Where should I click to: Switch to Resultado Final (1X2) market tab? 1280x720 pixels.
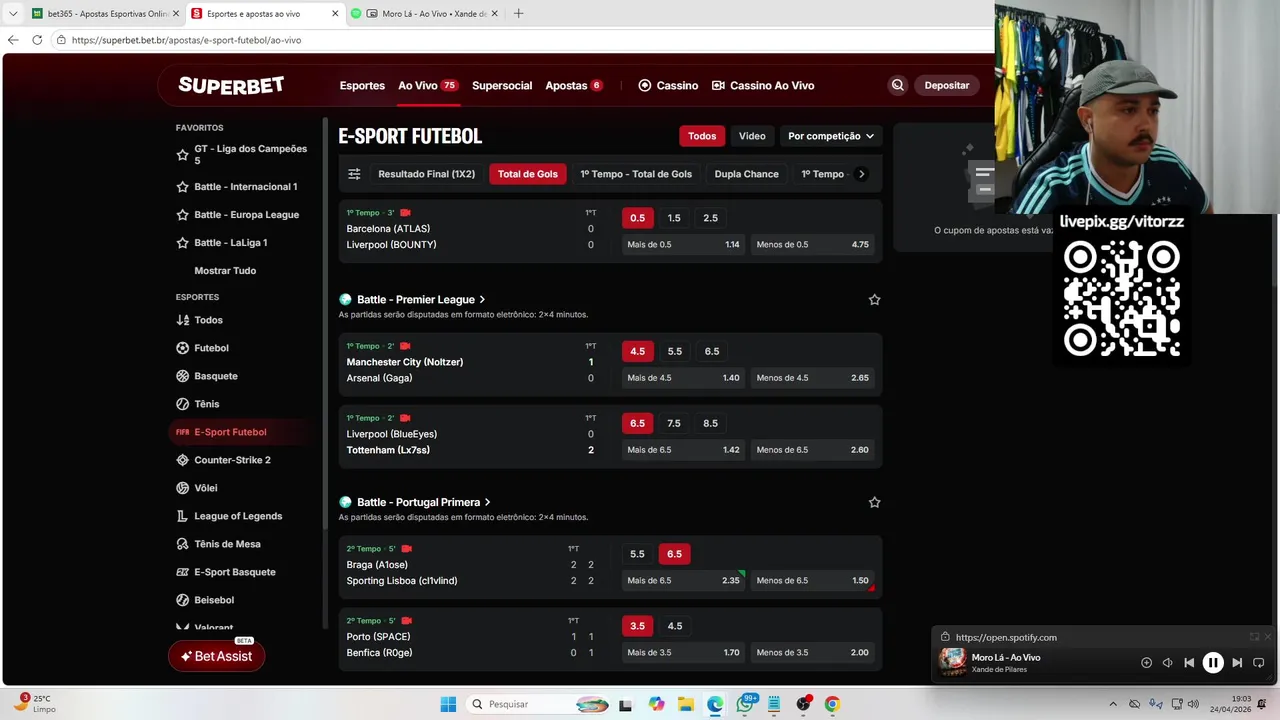[x=427, y=174]
